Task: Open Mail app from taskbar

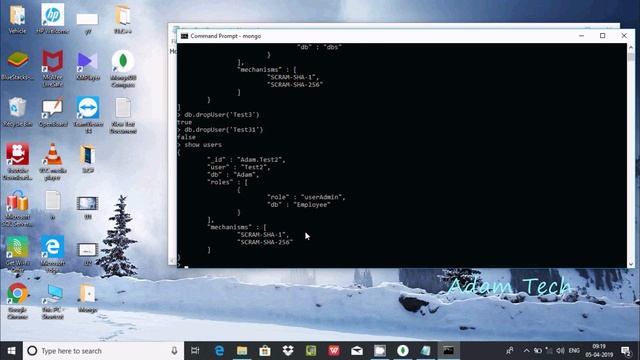Action: (357, 351)
